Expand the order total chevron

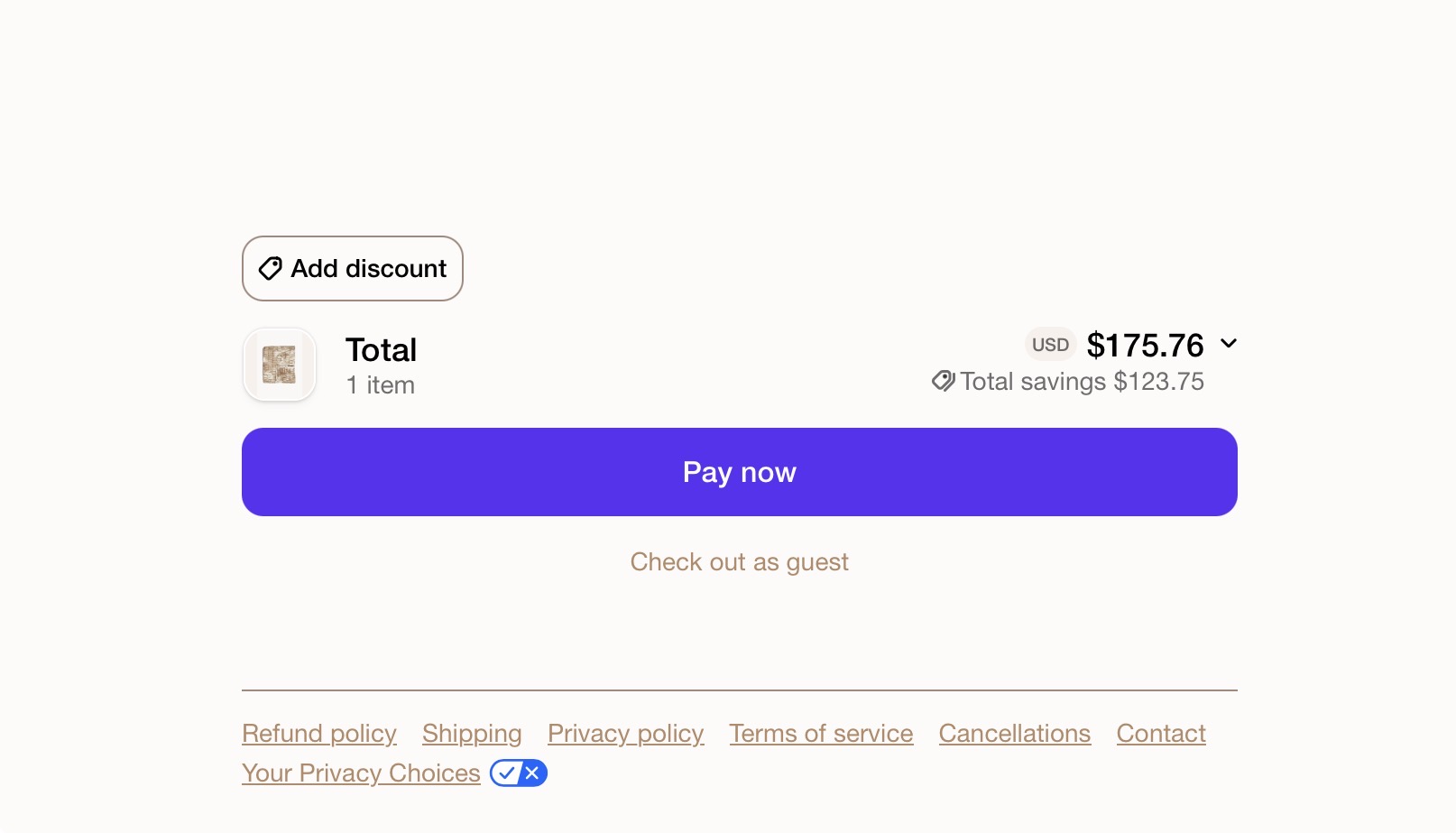[1229, 344]
